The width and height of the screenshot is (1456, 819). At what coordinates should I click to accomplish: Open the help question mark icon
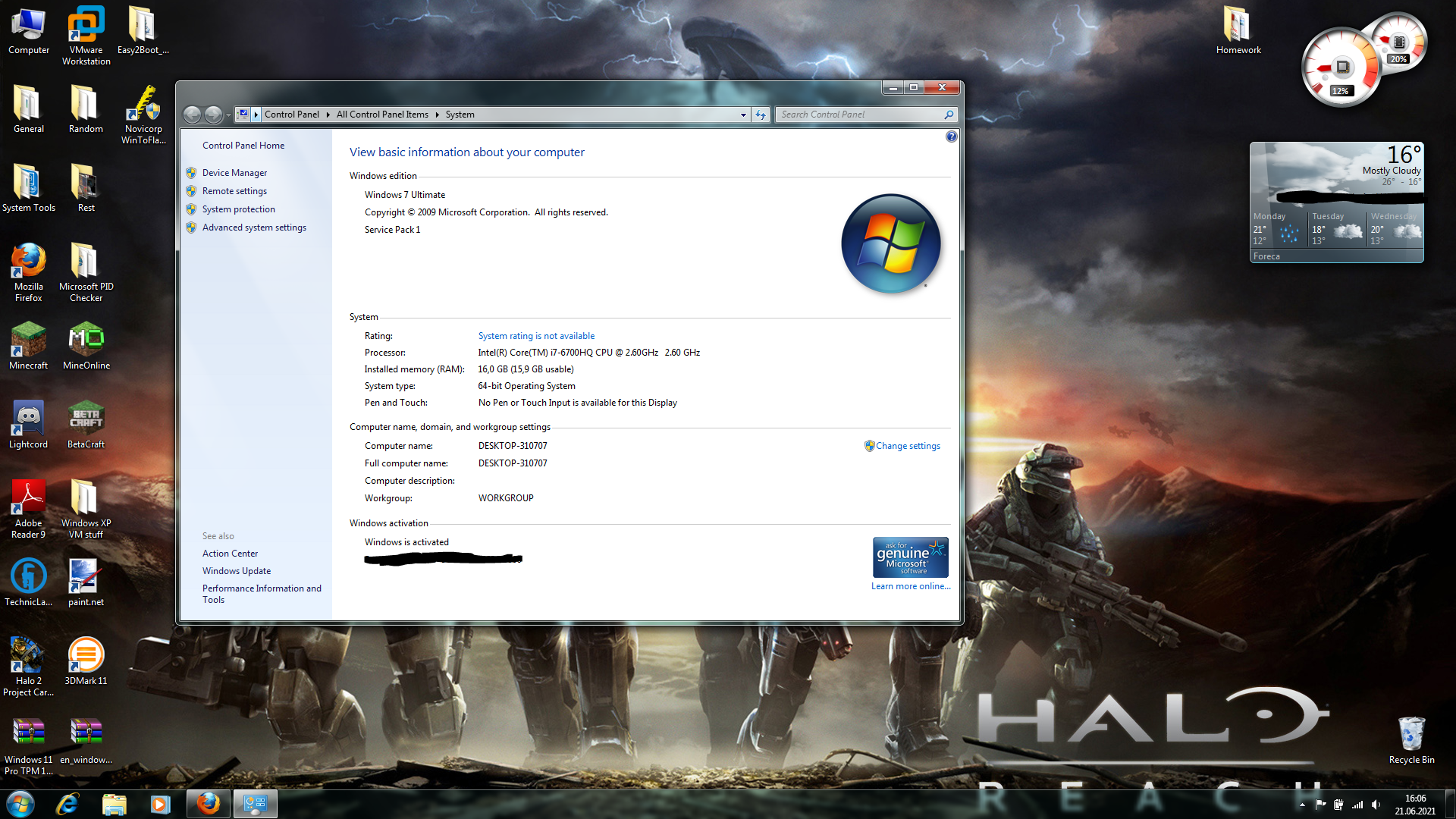click(951, 136)
